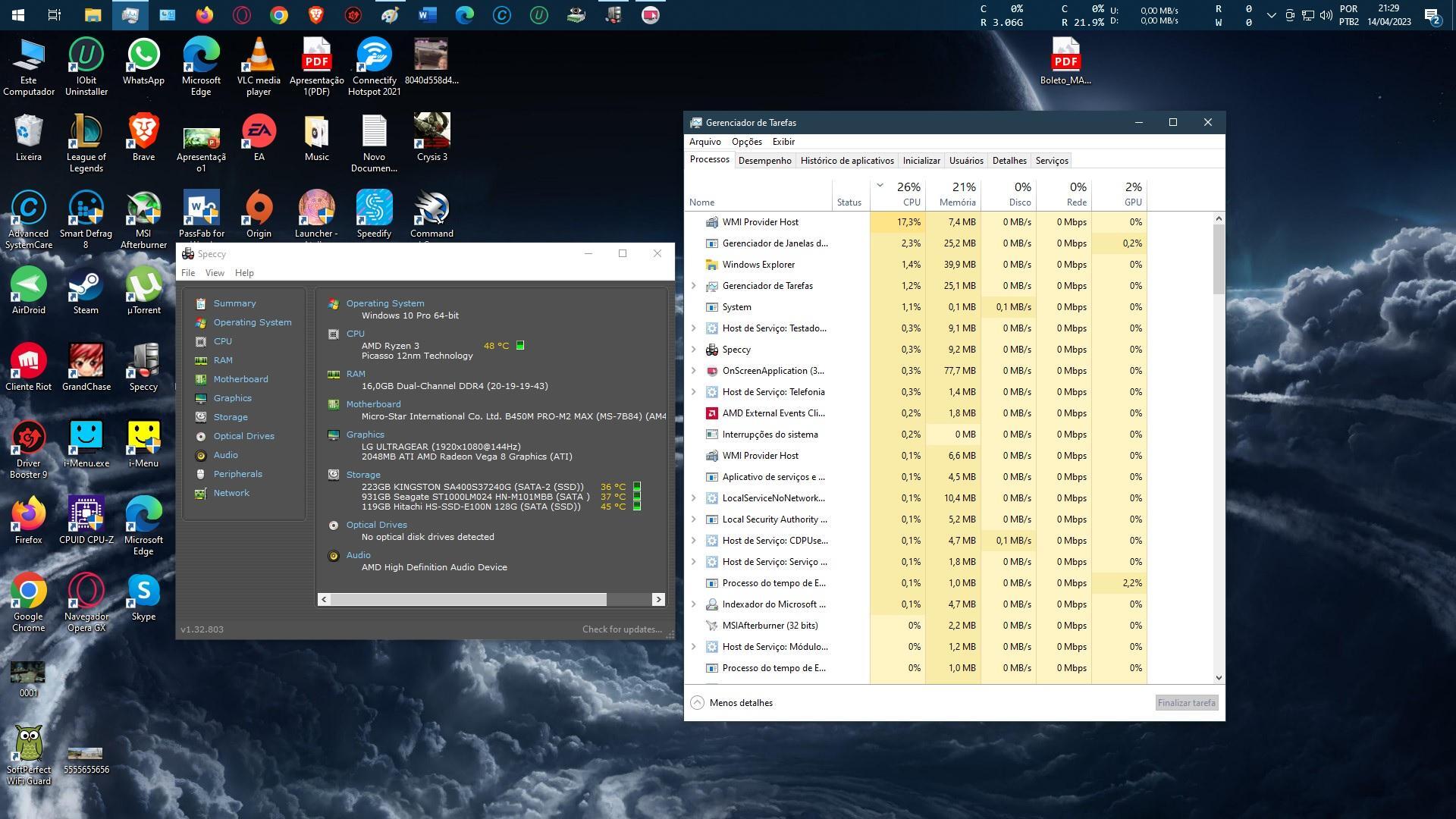The height and width of the screenshot is (819, 1456).
Task: Select the AMD External Events process row
Action: pos(916,413)
